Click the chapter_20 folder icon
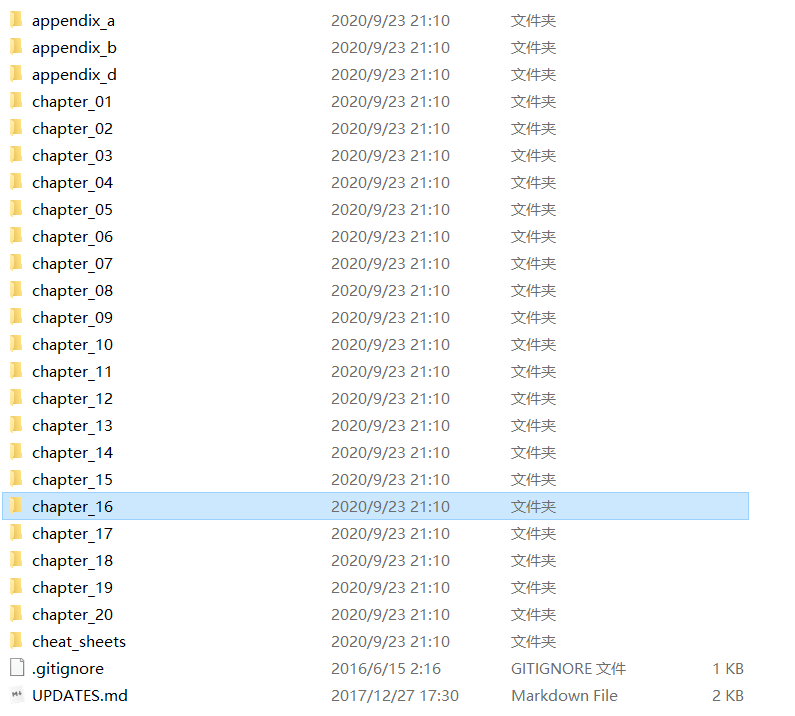This screenshot has height=716, width=795. tap(17, 614)
